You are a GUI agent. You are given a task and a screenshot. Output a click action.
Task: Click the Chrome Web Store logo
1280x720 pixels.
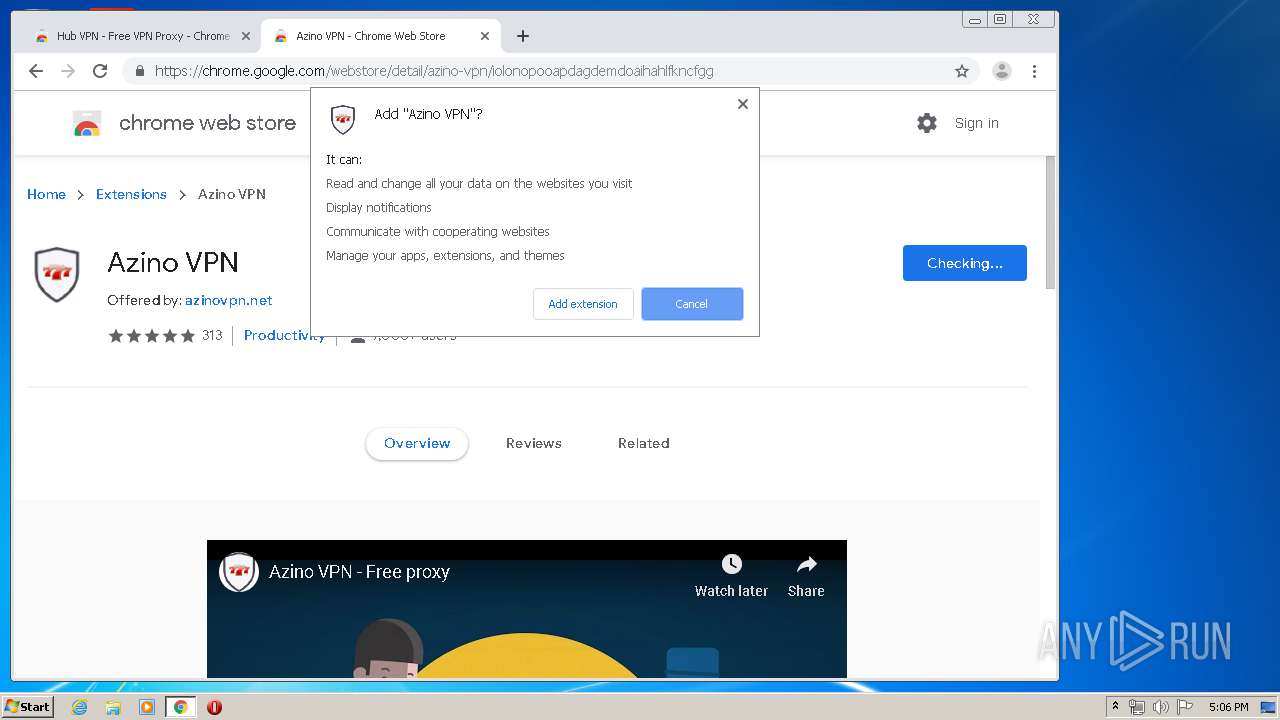pos(184,123)
